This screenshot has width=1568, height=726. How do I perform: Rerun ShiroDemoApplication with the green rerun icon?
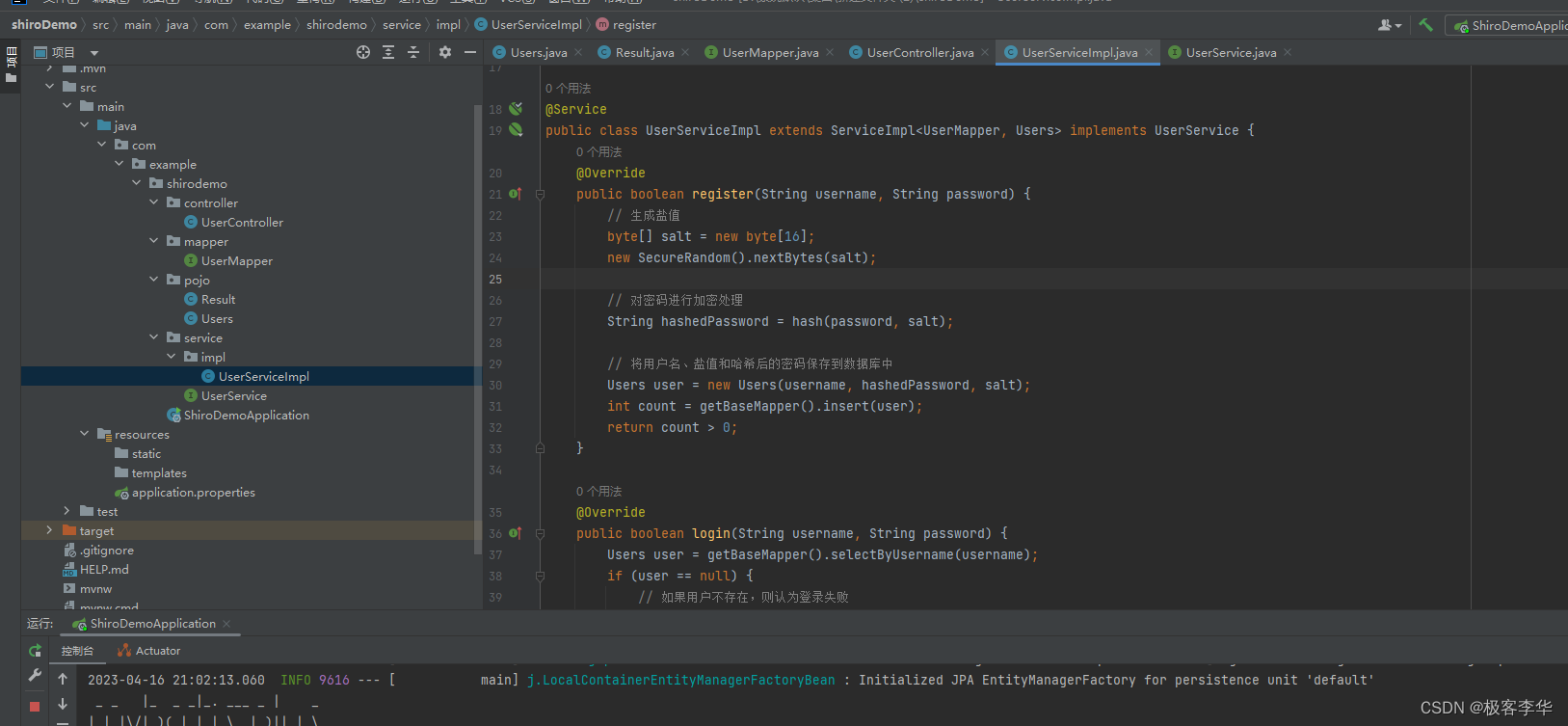click(x=35, y=651)
